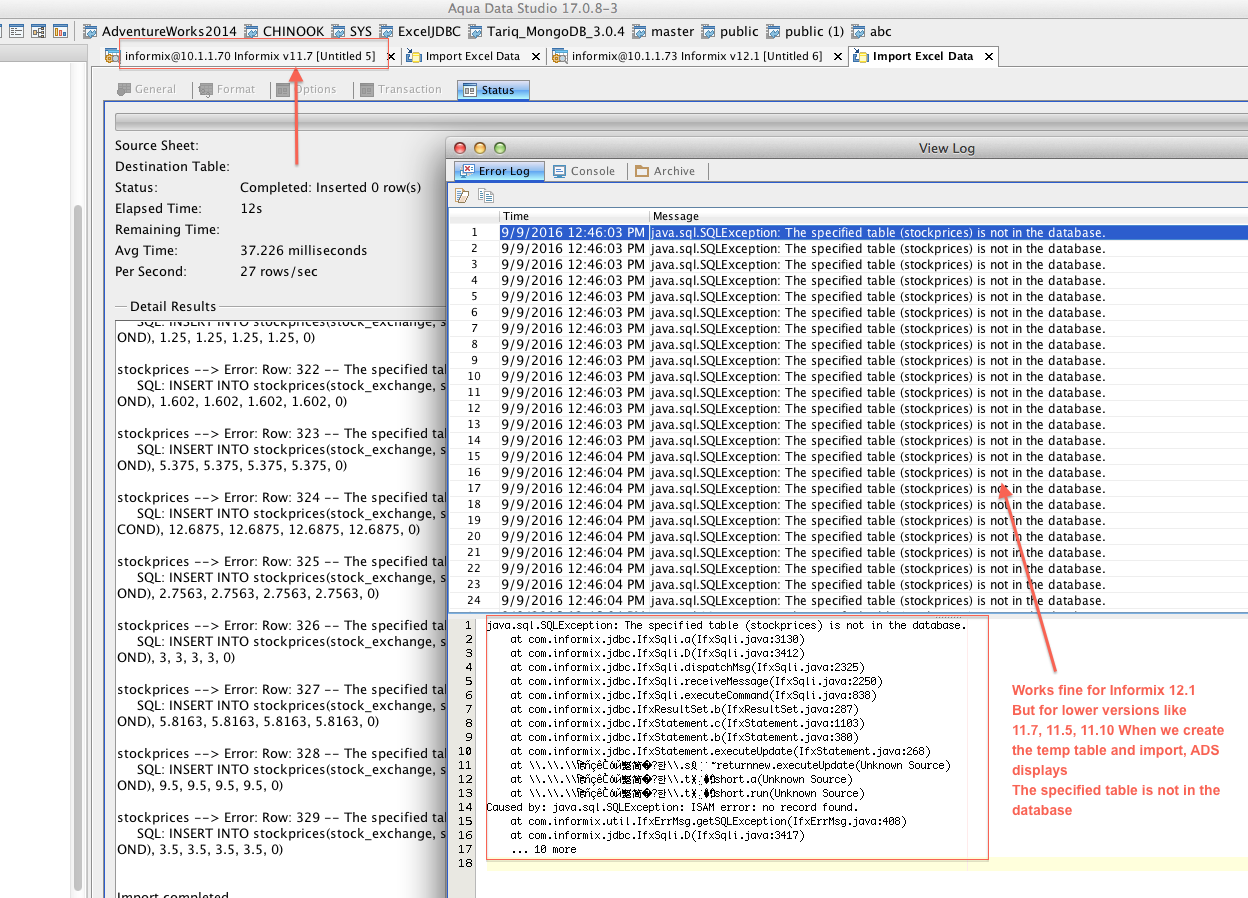This screenshot has width=1248, height=898.
Task: Select log row 15 timestamped 12:46:04 PM
Action: click(x=848, y=457)
